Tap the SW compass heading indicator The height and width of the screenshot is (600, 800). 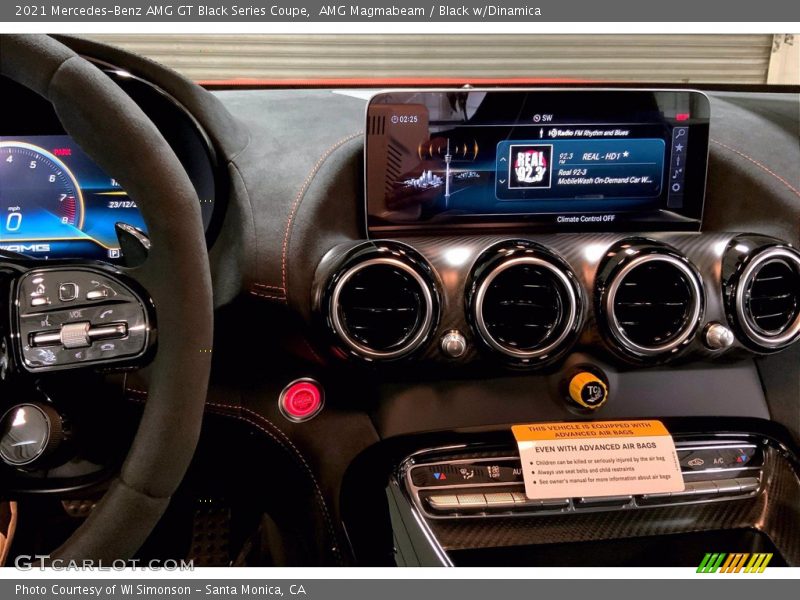coord(543,118)
